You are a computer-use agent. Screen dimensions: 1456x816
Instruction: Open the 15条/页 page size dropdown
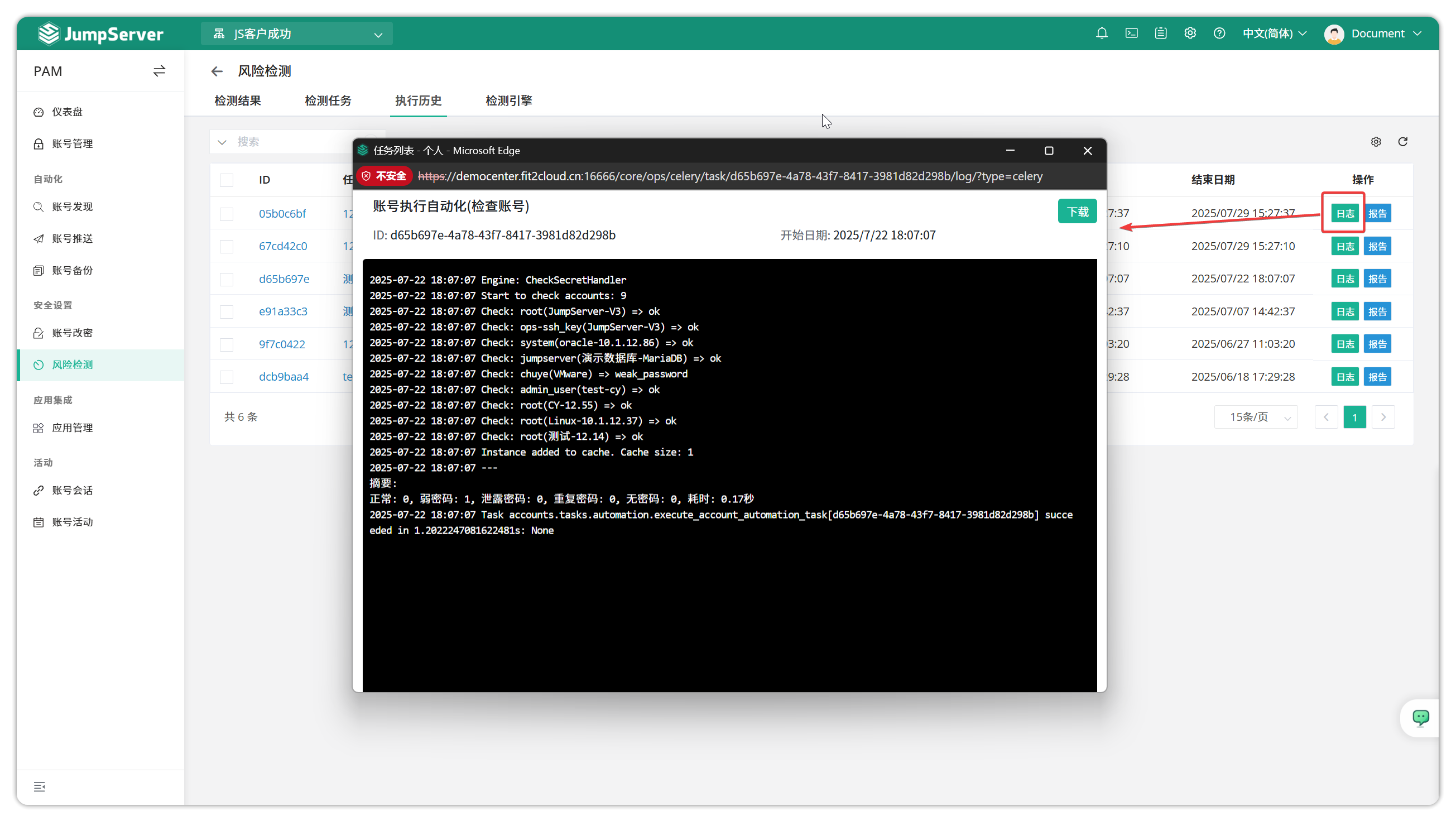[x=1256, y=417]
